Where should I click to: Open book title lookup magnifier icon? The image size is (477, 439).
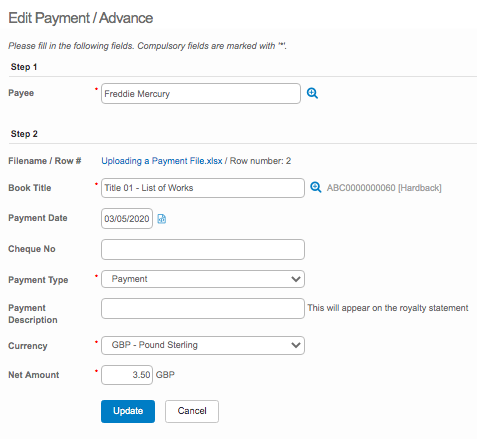315,187
